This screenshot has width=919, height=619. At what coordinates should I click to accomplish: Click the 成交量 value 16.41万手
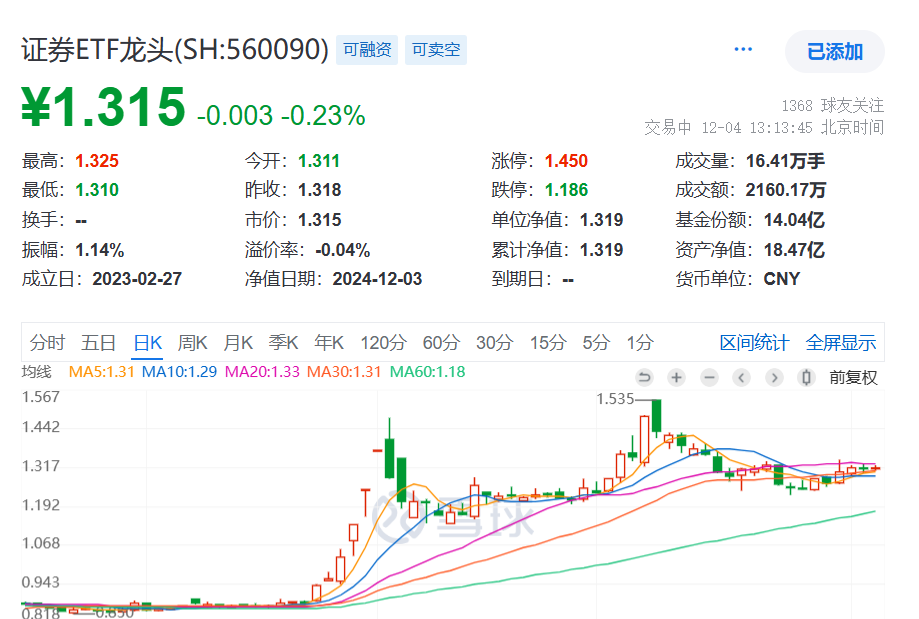pos(785,161)
